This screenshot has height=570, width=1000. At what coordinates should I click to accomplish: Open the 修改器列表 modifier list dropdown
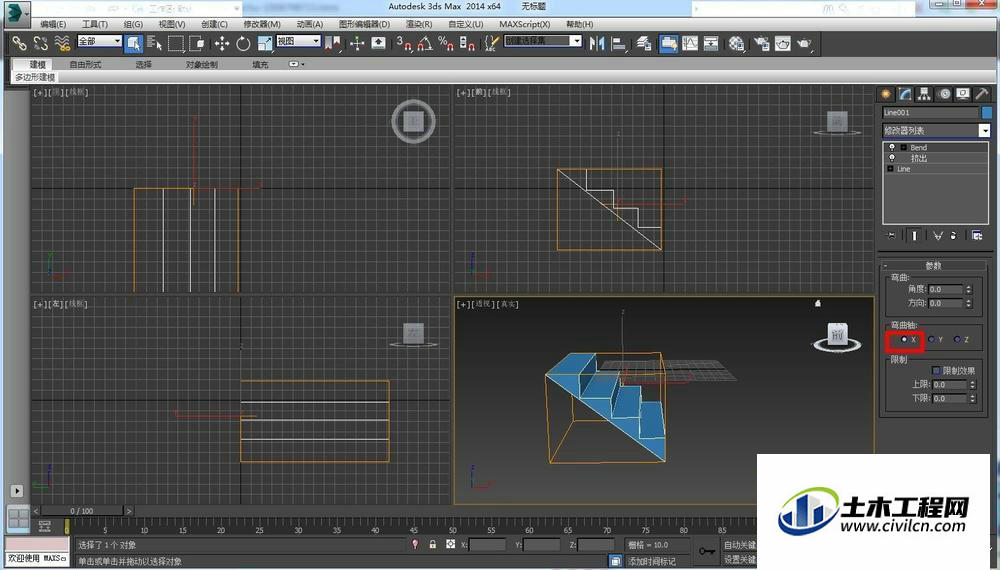(936, 131)
